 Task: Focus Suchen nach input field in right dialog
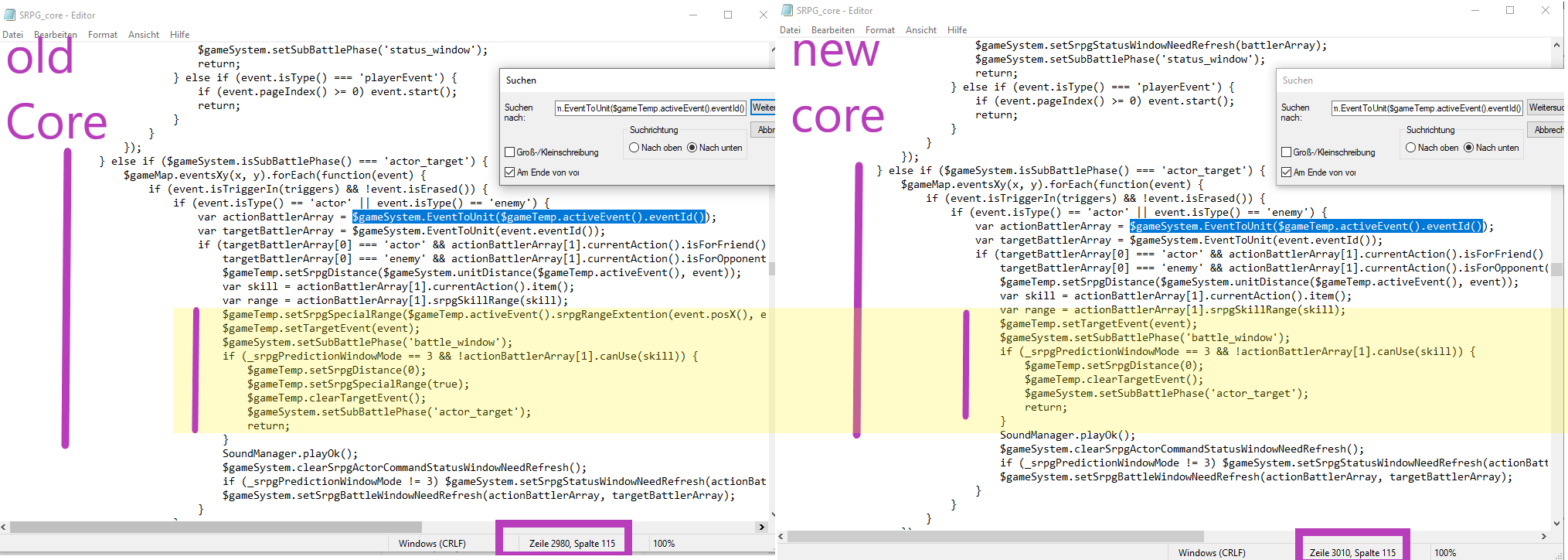[x=1427, y=108]
